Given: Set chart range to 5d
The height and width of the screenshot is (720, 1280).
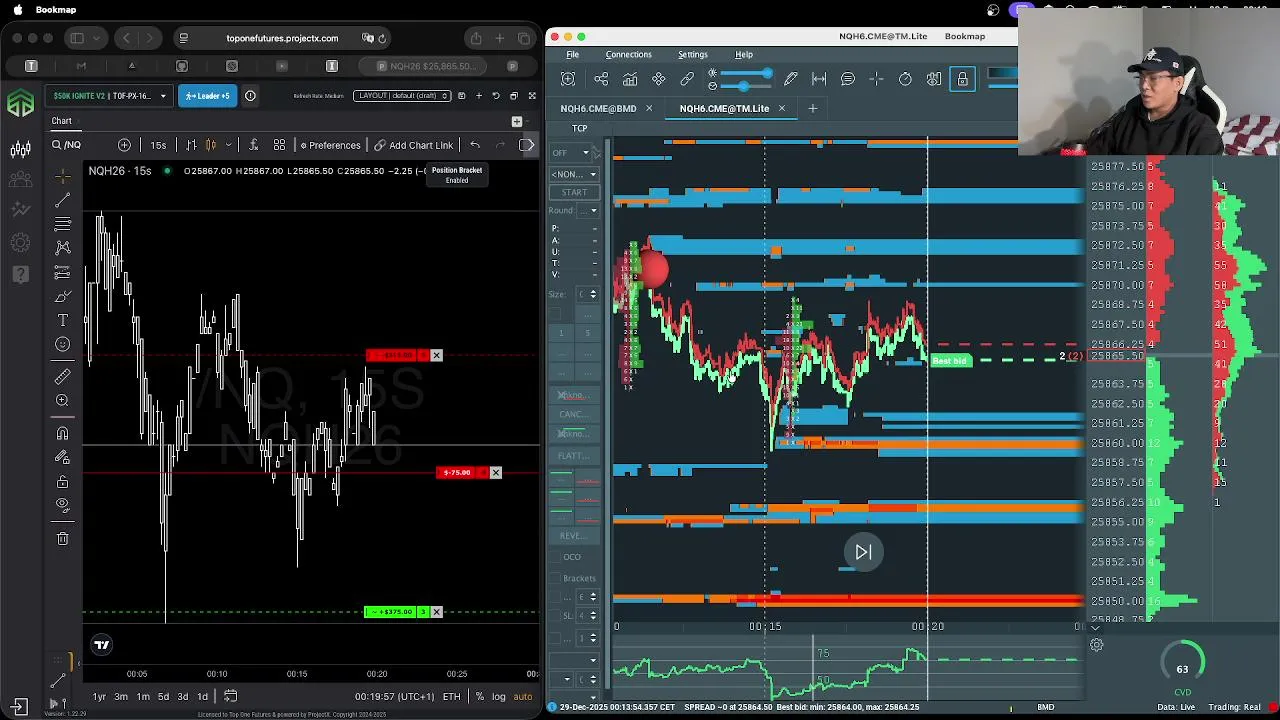Looking at the screenshot, I should [x=163, y=697].
